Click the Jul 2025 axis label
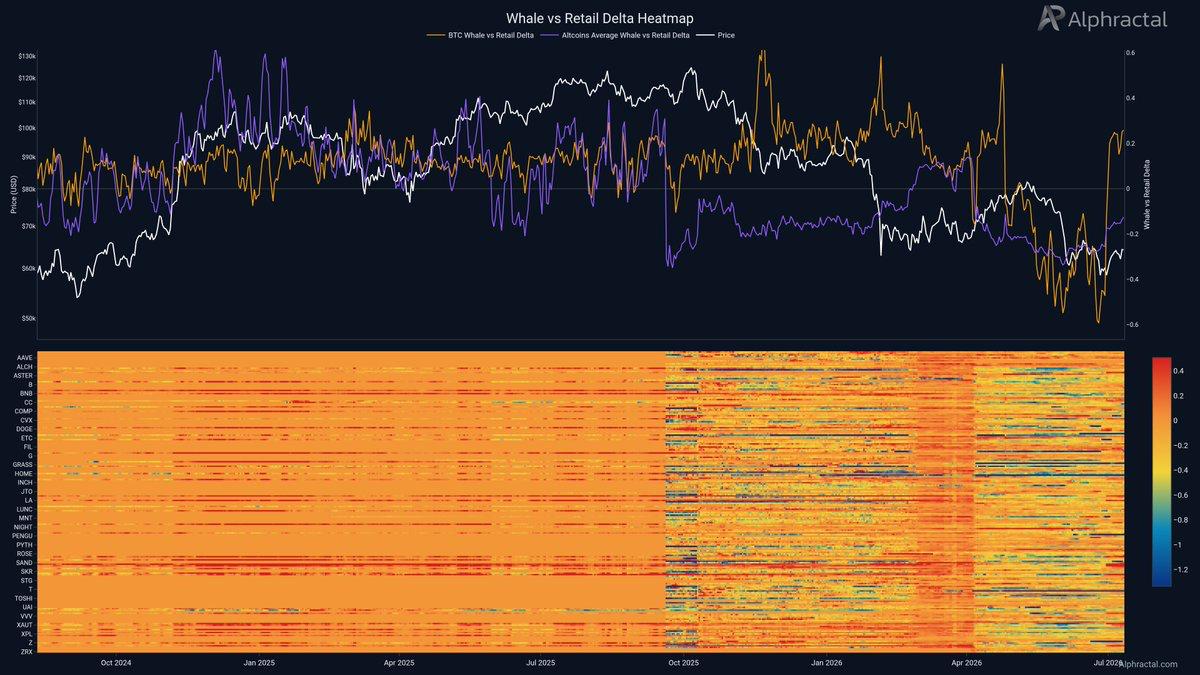This screenshot has height=675, width=1200. click(542, 663)
